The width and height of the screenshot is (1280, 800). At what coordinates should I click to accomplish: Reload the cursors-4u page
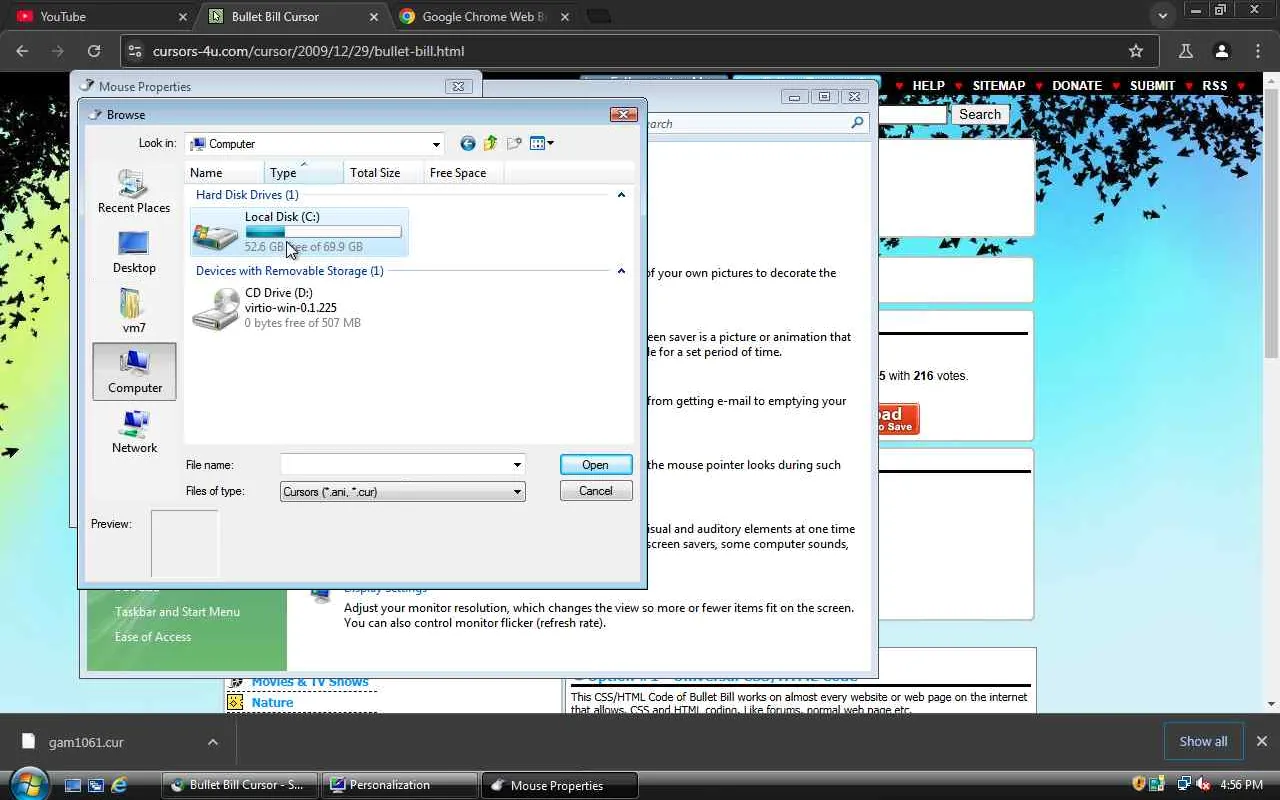(x=94, y=51)
